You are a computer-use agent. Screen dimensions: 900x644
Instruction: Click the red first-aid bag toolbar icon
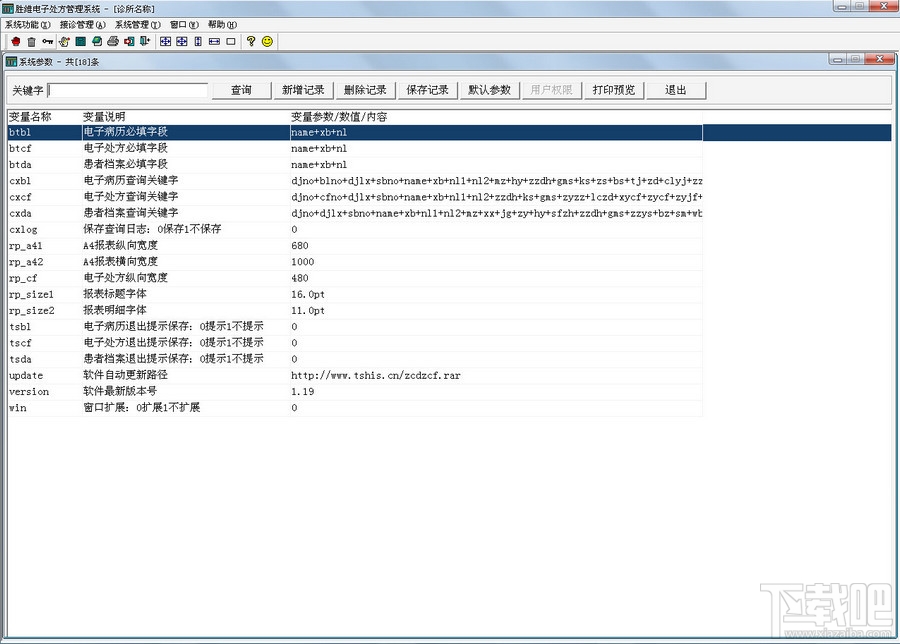click(15, 41)
